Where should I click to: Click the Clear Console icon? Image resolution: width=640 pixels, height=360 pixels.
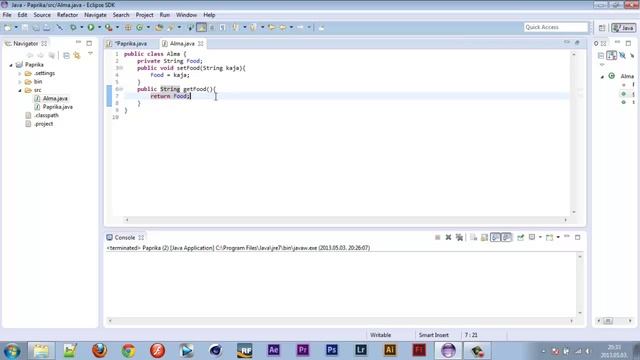point(473,237)
